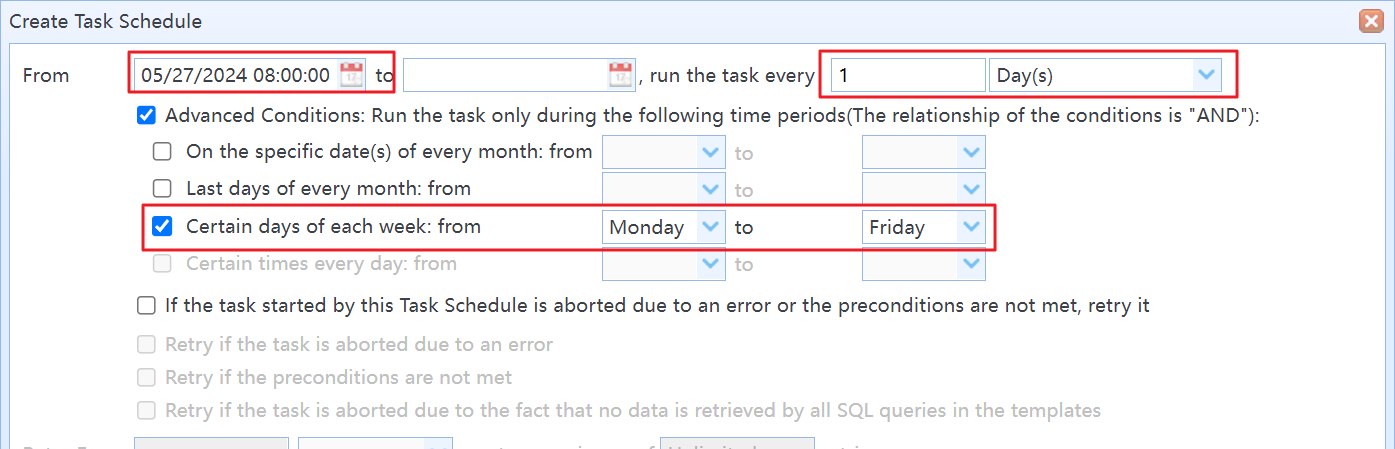Click the interval number field showing 1
Viewport: 1395px width, 449px height.
point(908,75)
